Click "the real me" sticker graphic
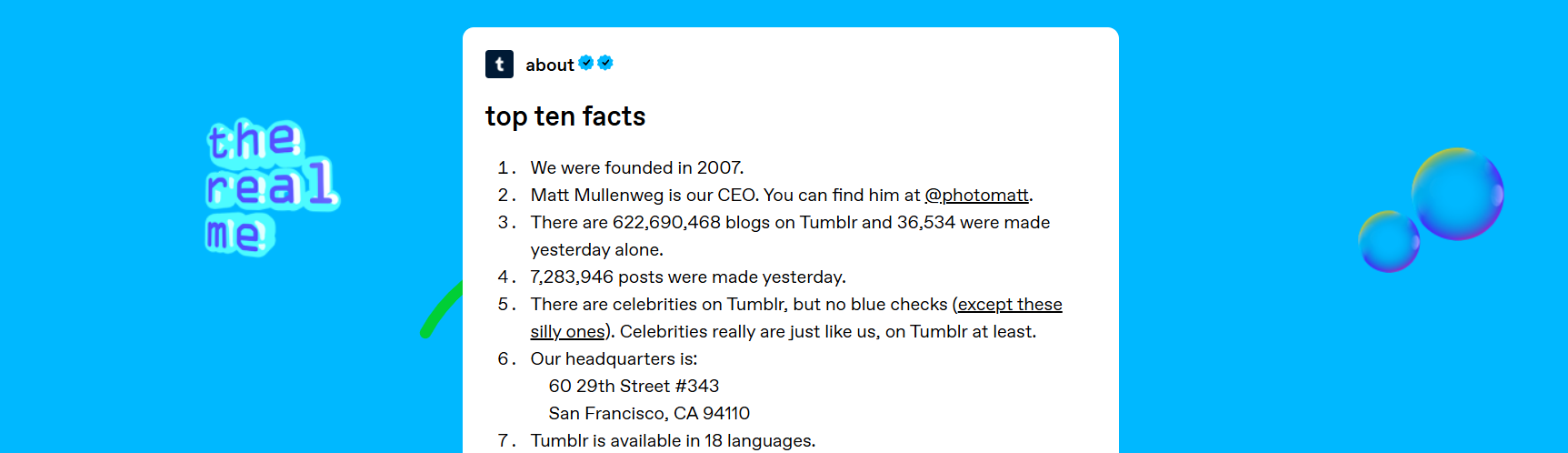Image resolution: width=1568 pixels, height=453 pixels. (x=269, y=186)
